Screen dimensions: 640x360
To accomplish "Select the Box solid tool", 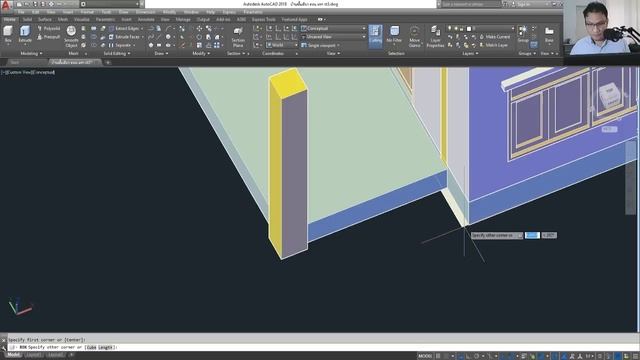I will (x=8, y=34).
